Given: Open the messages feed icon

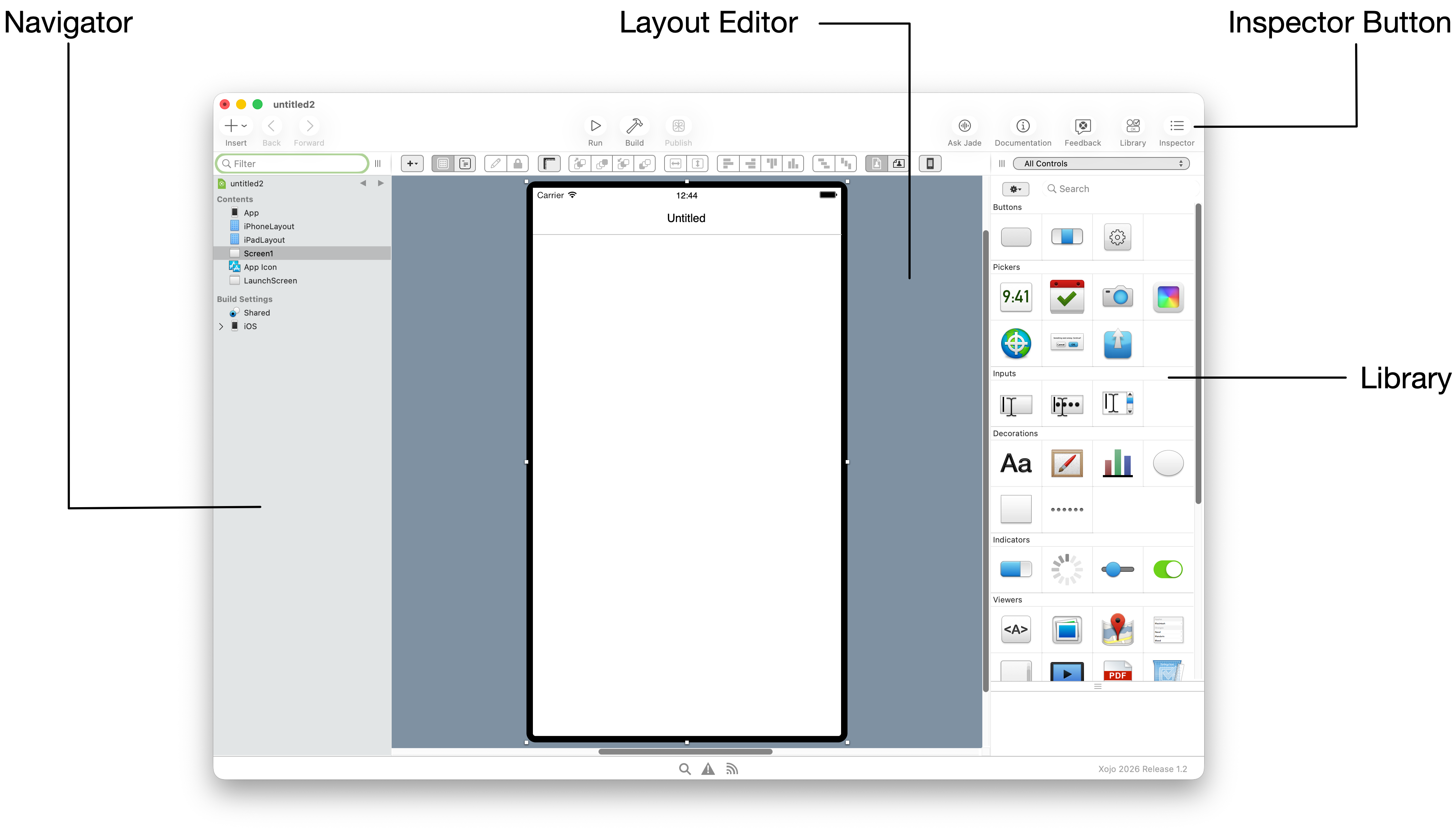Looking at the screenshot, I should click(732, 769).
